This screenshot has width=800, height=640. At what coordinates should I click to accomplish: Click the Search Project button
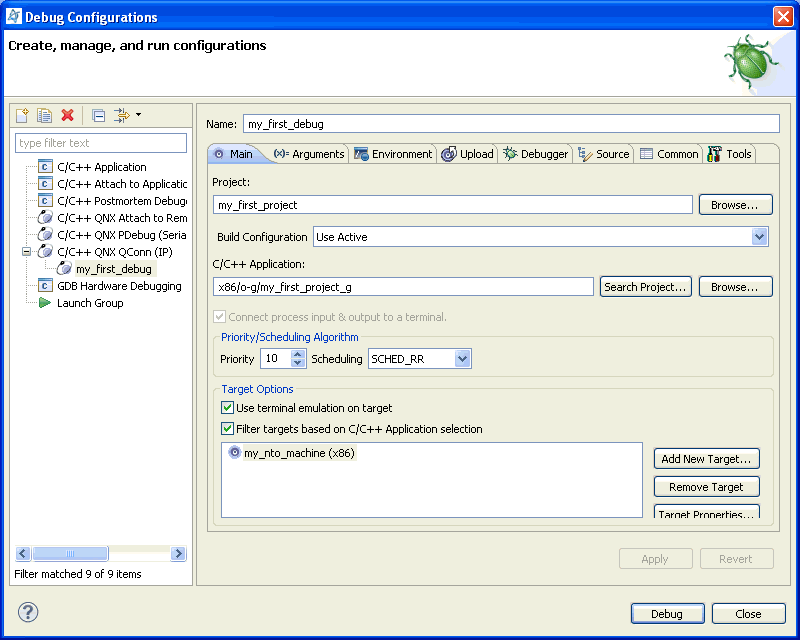pos(645,286)
